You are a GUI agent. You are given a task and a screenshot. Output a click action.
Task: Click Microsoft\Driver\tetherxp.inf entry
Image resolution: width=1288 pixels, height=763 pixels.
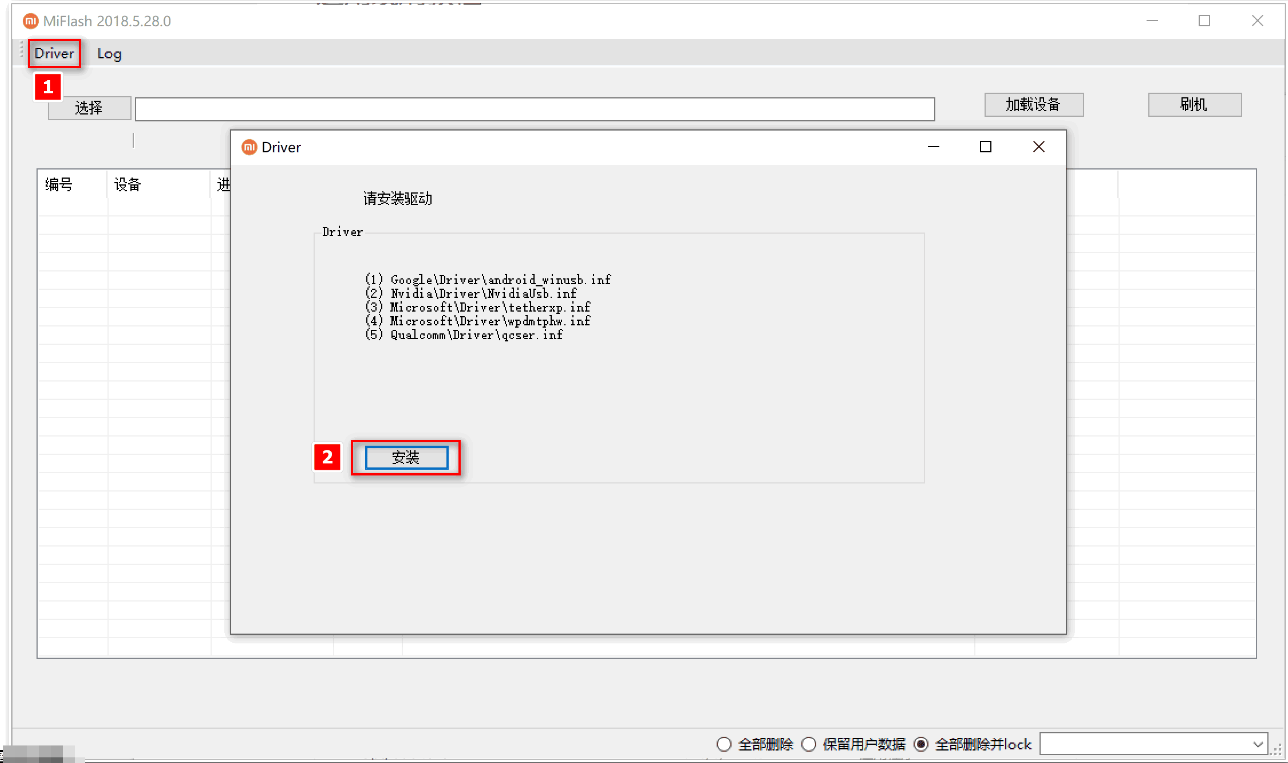[478, 308]
